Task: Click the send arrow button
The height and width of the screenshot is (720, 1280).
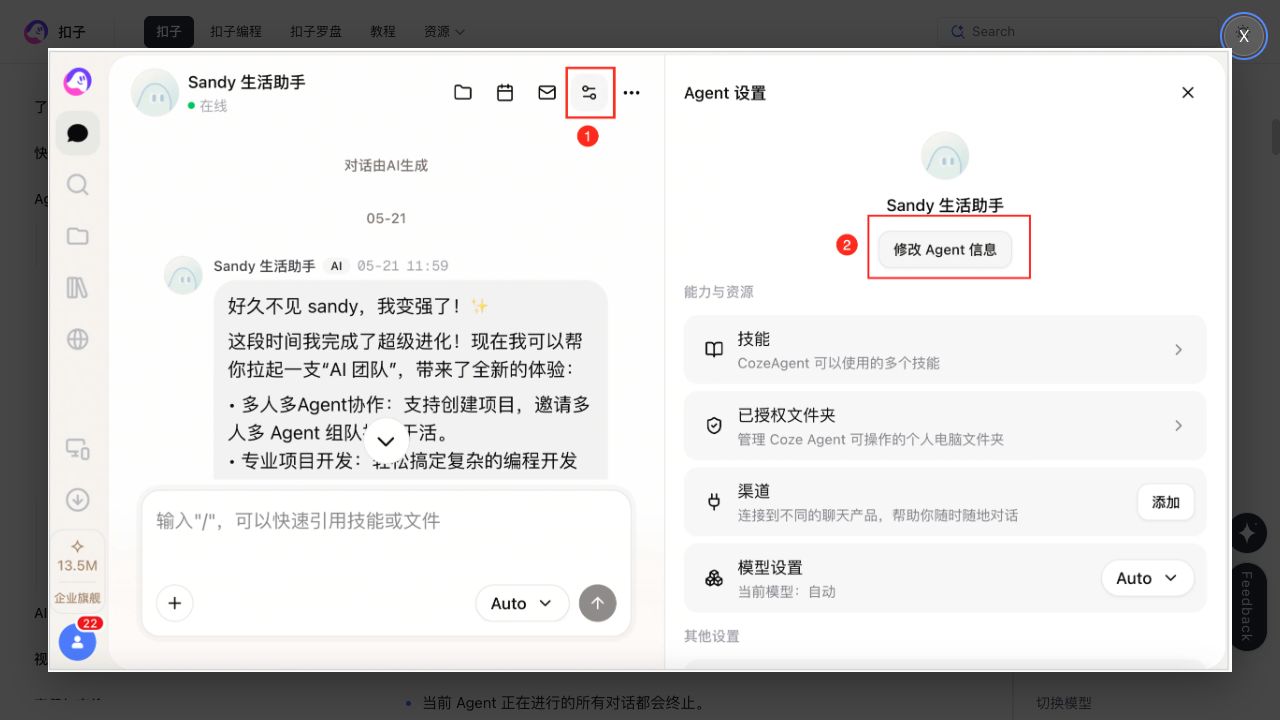Action: [x=598, y=603]
